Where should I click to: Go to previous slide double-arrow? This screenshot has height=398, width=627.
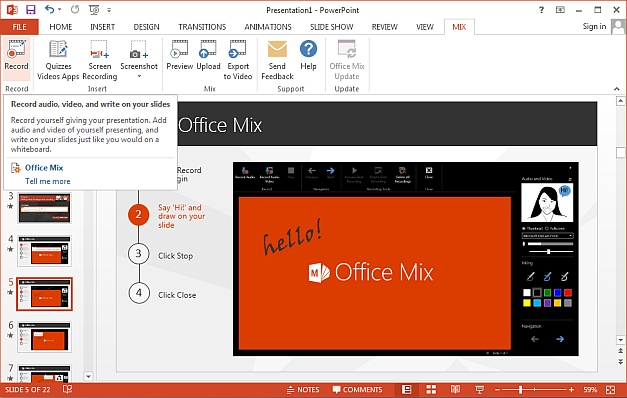tap(620, 351)
